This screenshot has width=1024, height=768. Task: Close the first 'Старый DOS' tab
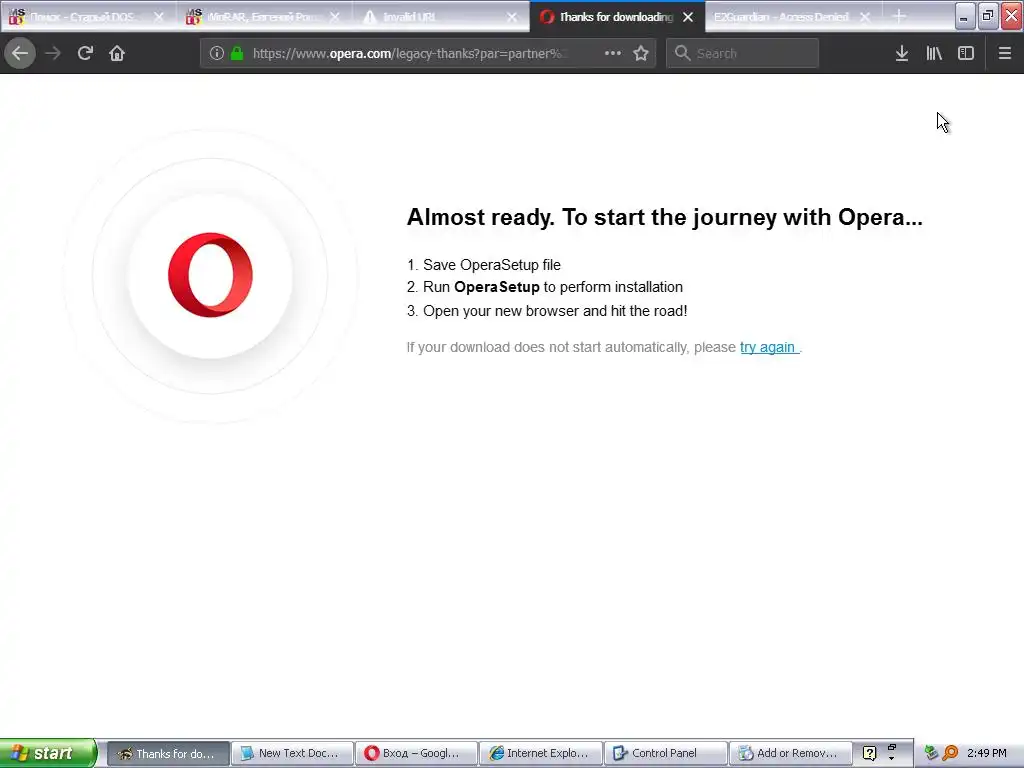point(159,17)
